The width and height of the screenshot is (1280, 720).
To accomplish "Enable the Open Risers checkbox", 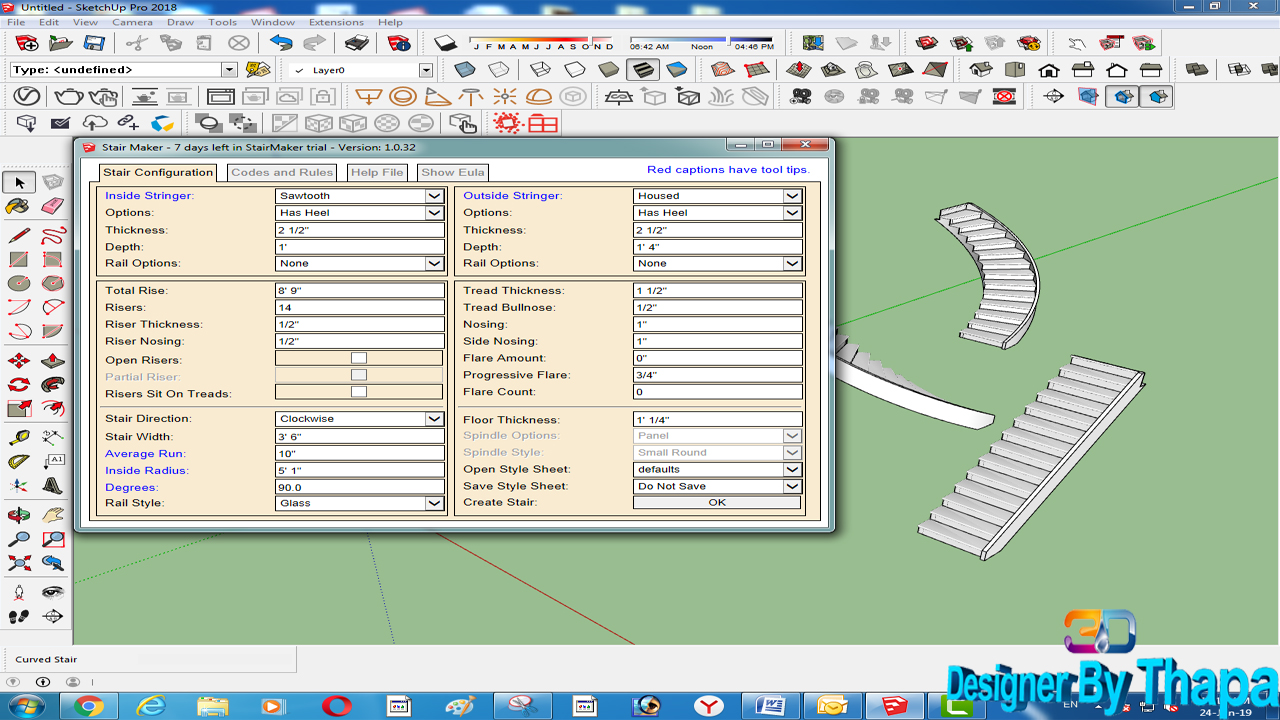I will [359, 358].
